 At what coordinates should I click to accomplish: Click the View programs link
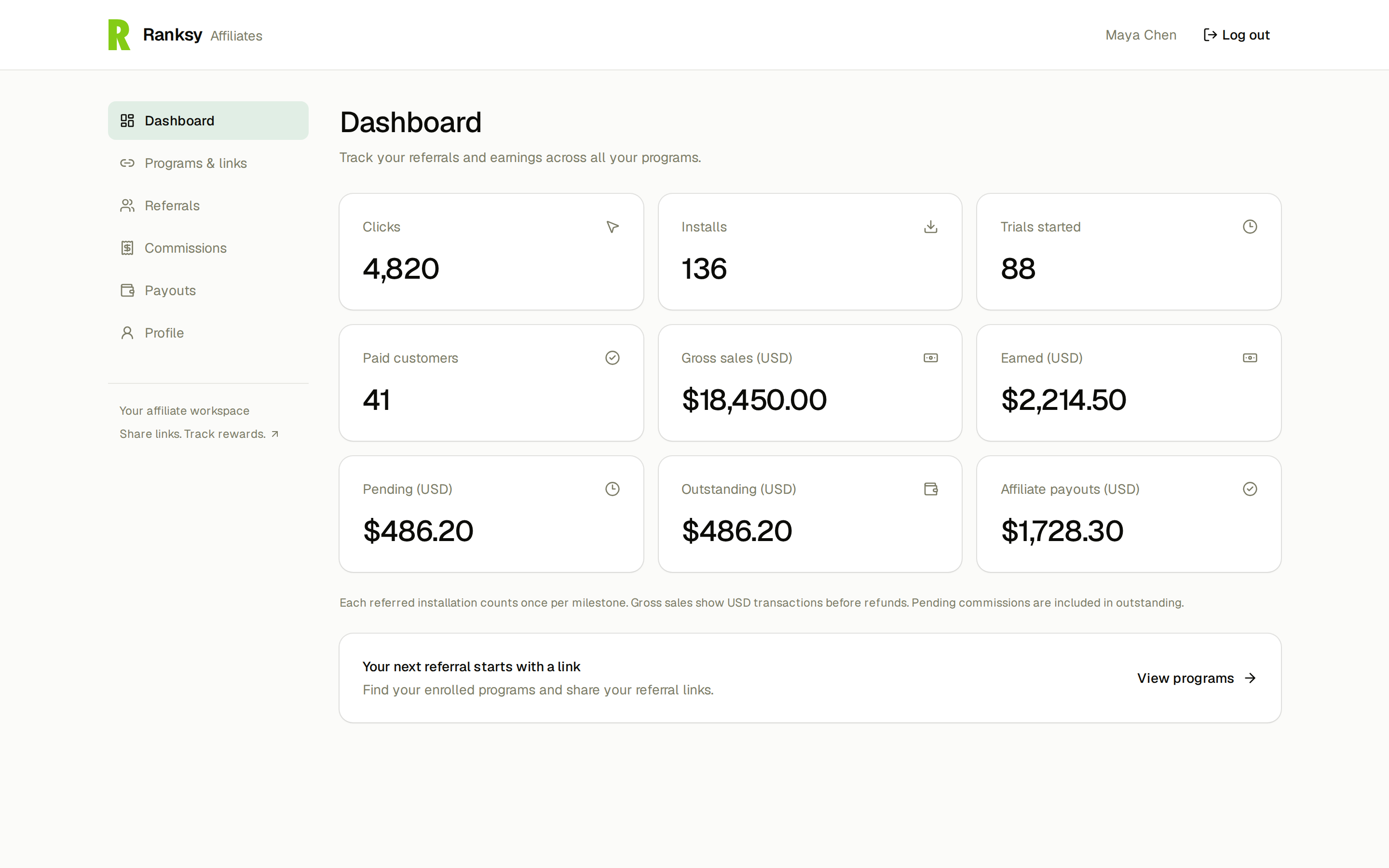(x=1197, y=678)
